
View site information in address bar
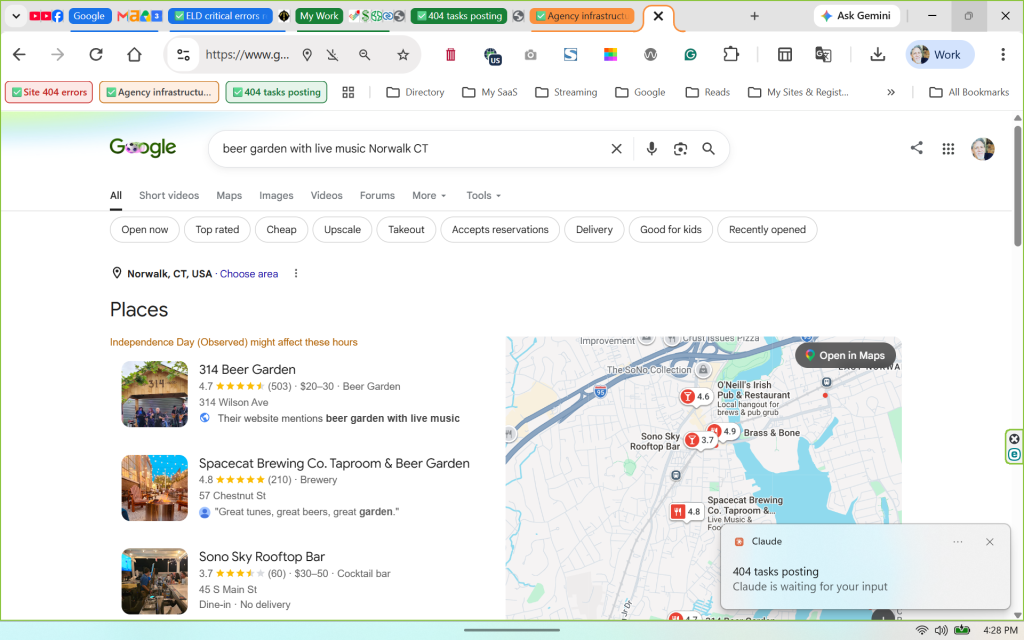[184, 55]
